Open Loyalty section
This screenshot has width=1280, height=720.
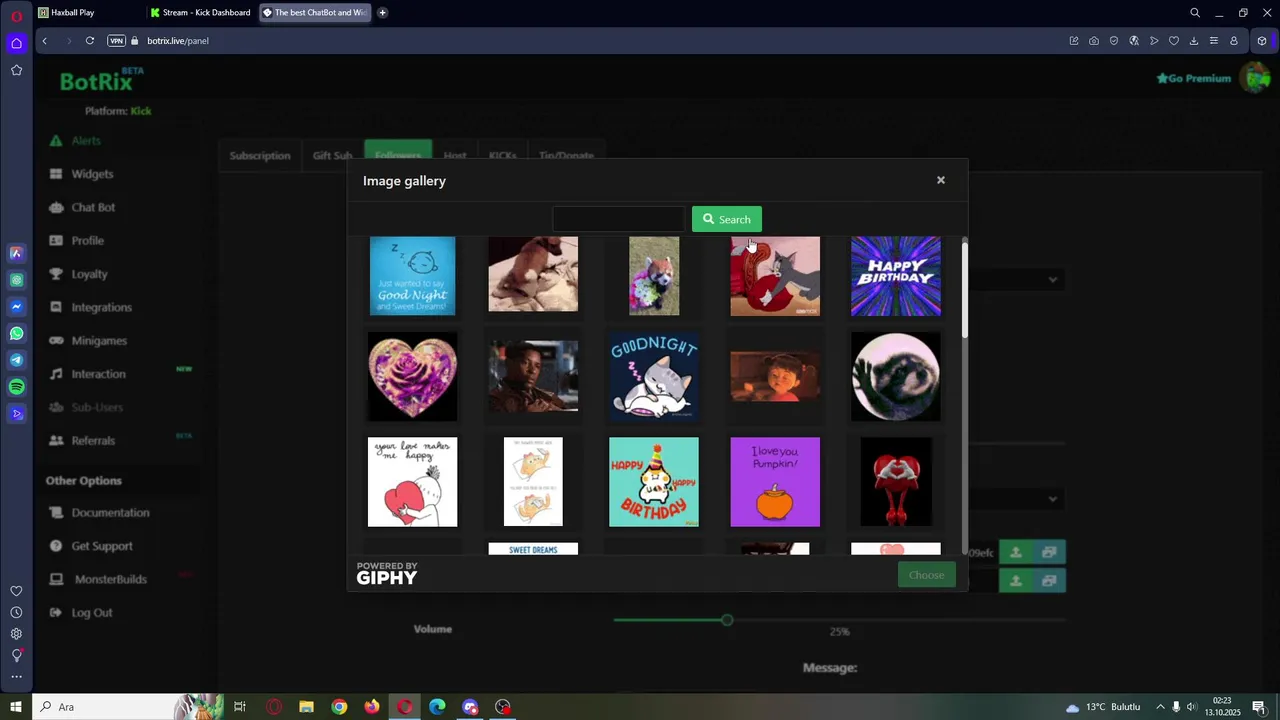point(89,274)
